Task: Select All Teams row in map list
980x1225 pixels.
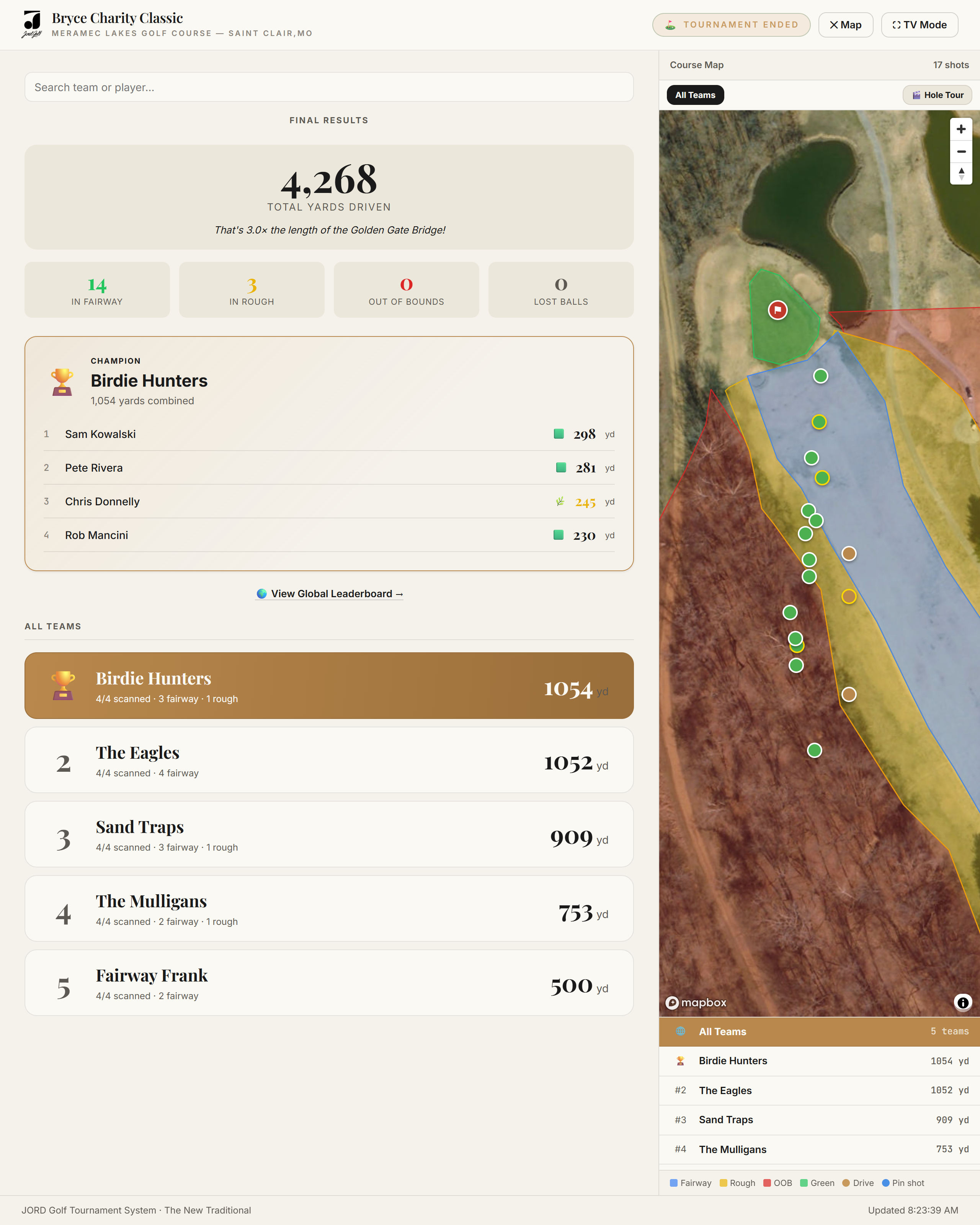Action: [819, 1031]
